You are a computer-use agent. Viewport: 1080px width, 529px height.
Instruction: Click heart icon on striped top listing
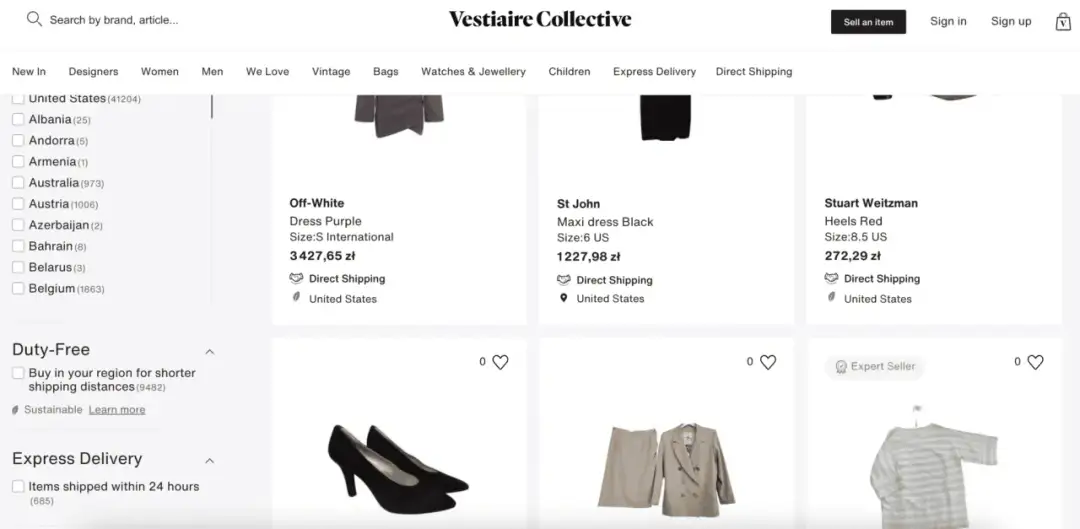tap(1035, 362)
